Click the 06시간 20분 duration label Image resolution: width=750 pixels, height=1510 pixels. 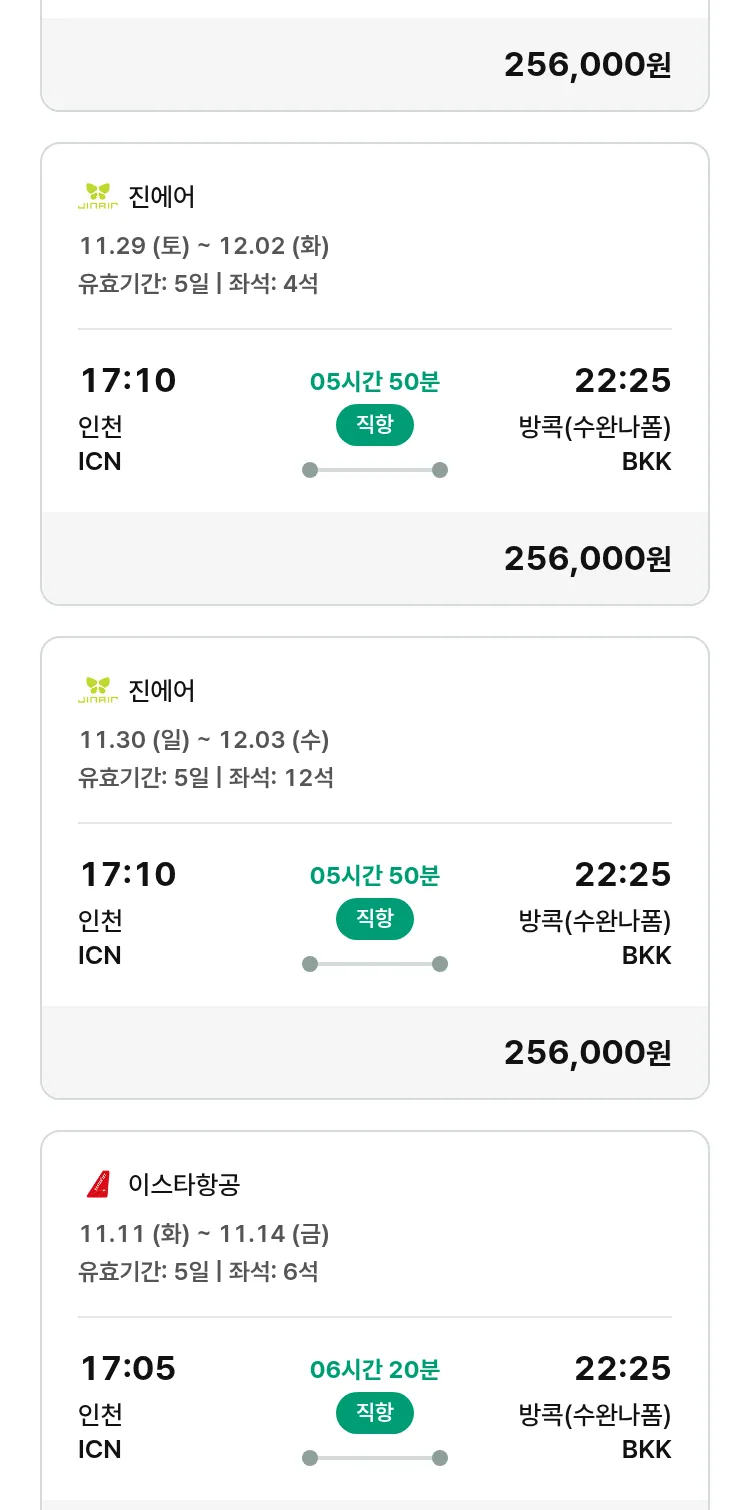coord(375,1369)
